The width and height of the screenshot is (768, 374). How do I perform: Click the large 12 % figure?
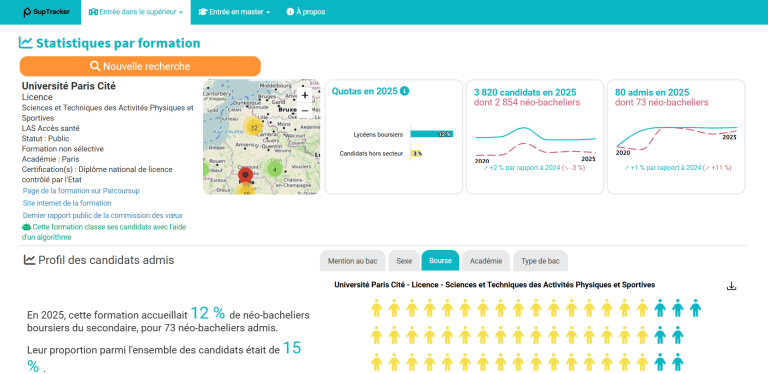point(208,313)
